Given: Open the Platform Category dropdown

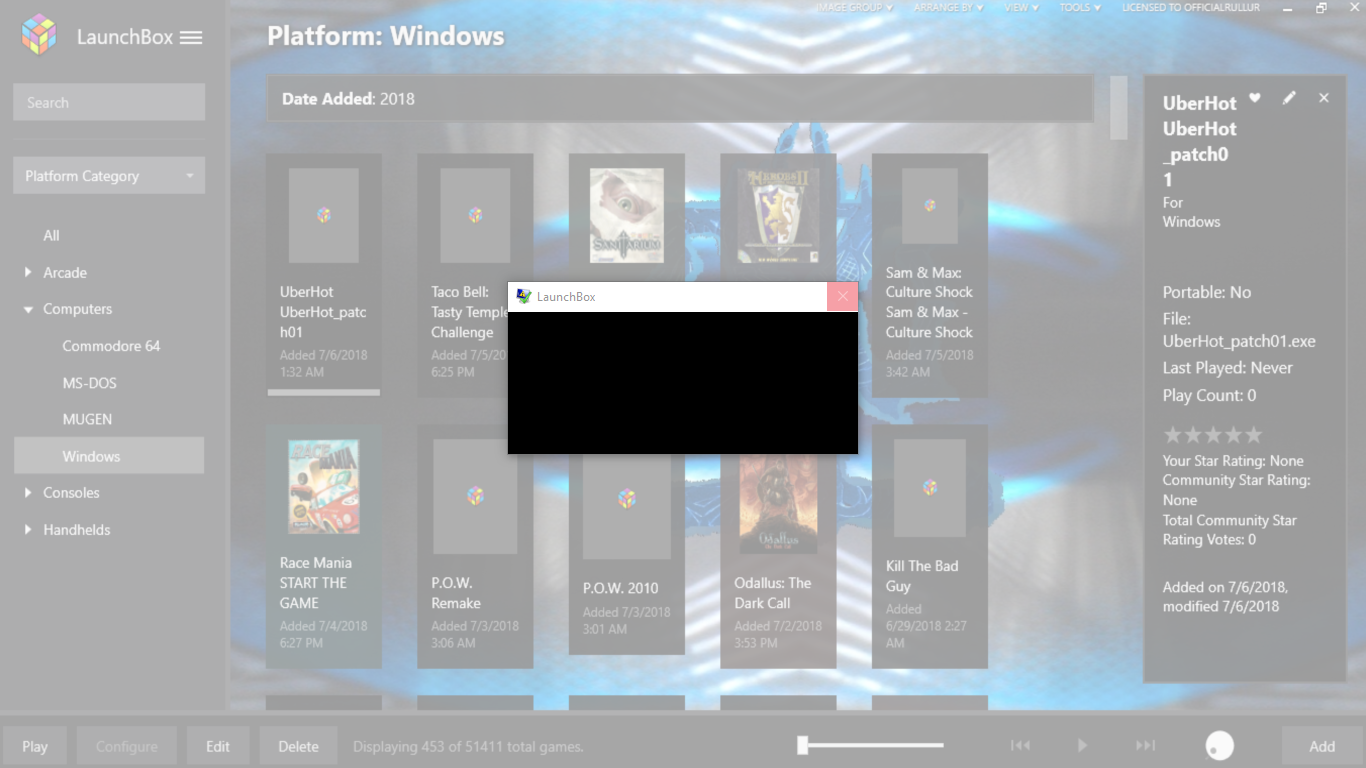Looking at the screenshot, I should tap(109, 176).
